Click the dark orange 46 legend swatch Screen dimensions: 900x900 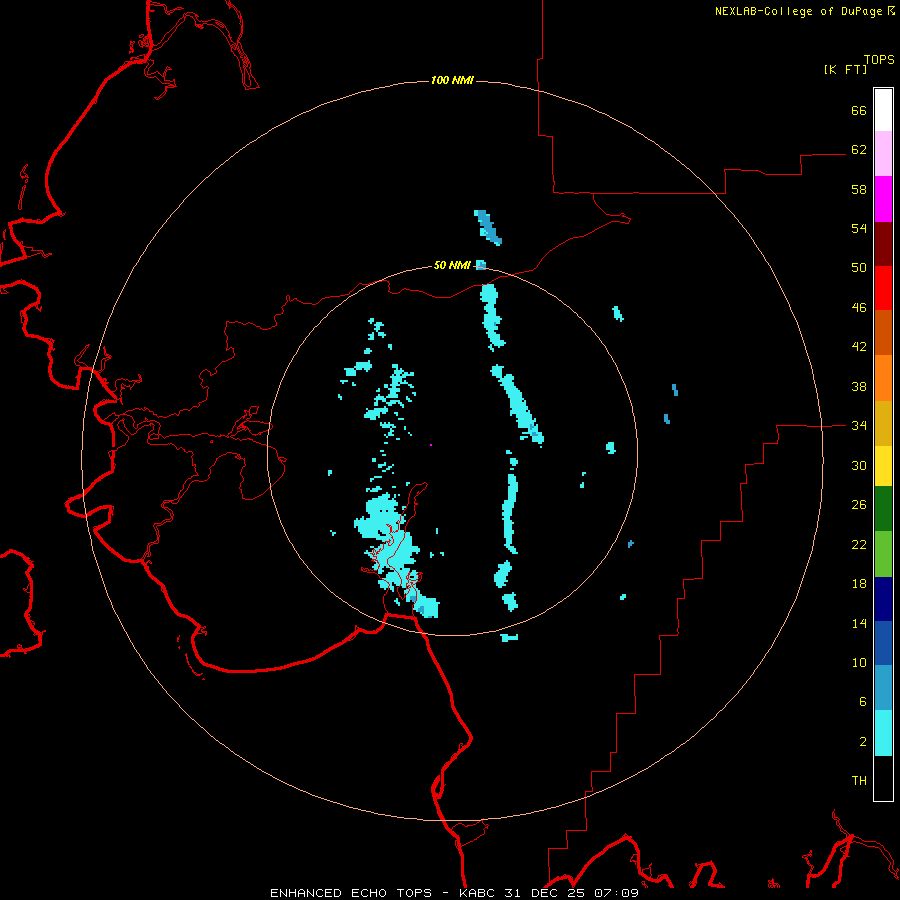(x=883, y=332)
